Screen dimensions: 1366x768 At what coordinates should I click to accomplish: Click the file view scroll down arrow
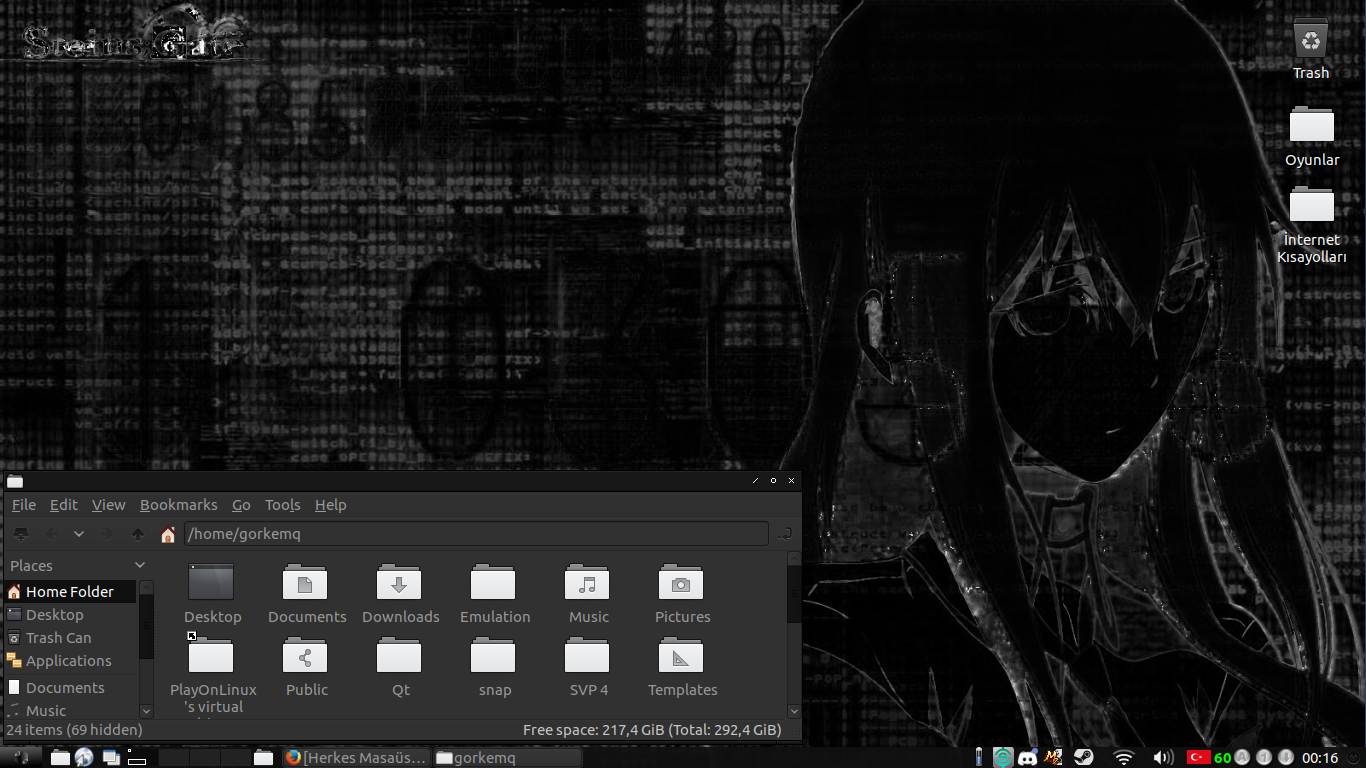tap(794, 711)
